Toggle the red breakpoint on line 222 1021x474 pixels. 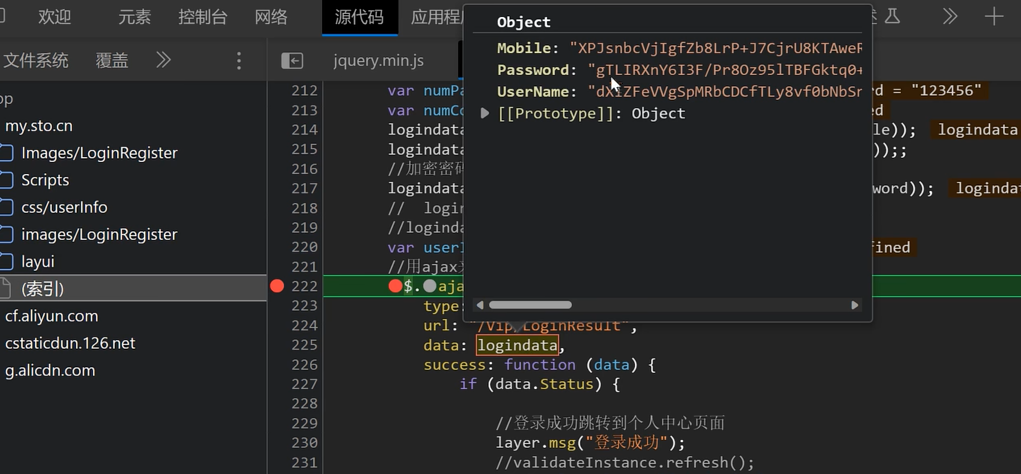tap(277, 286)
